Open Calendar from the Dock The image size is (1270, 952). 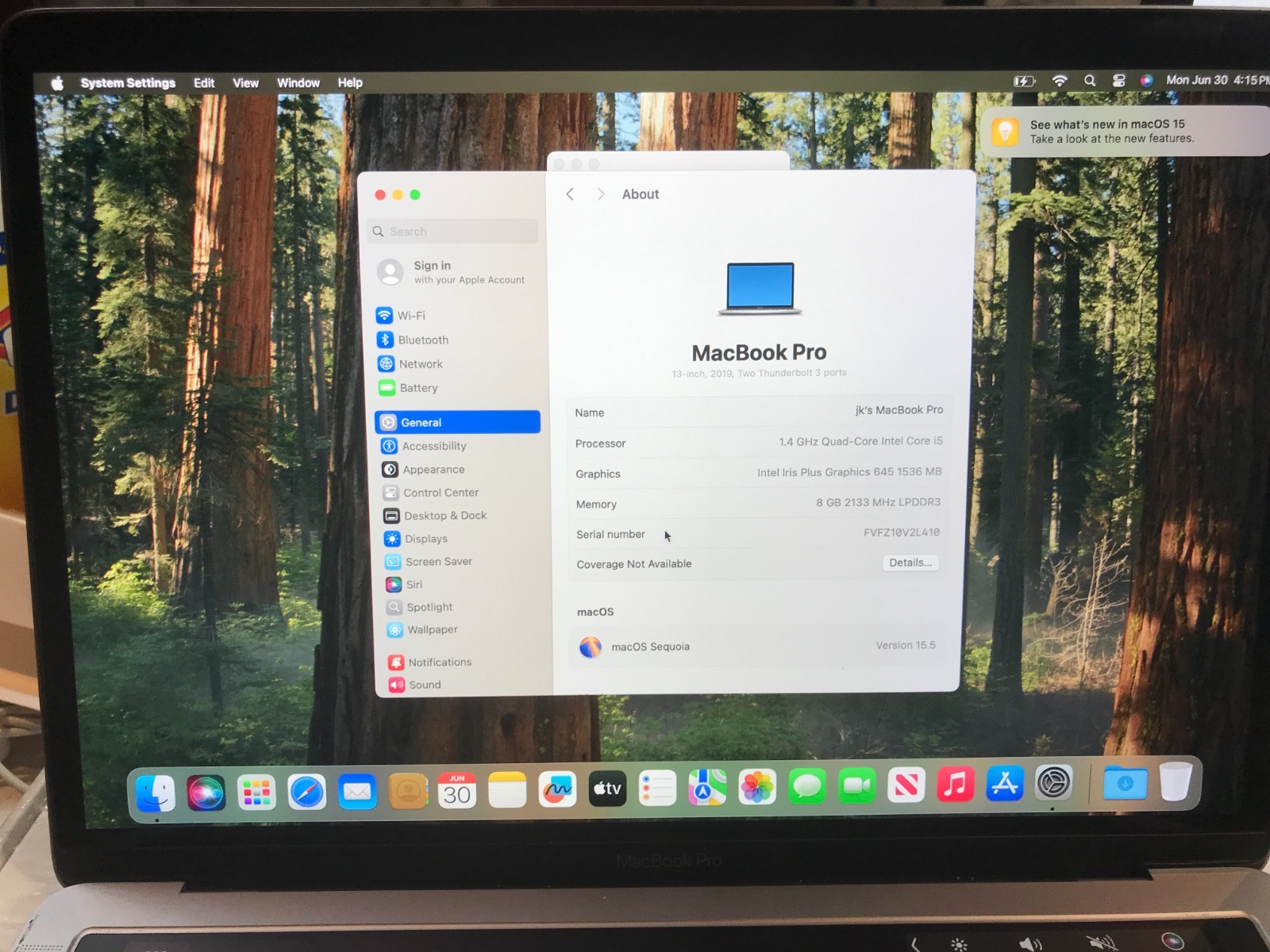457,790
